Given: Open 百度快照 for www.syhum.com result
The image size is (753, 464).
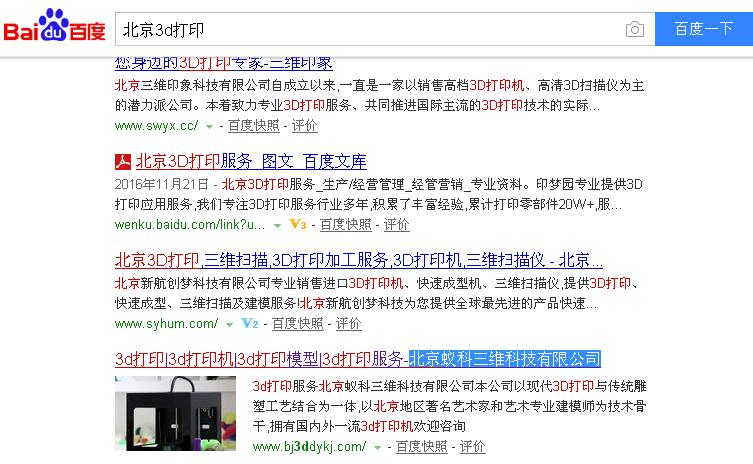Looking at the screenshot, I should tap(298, 324).
